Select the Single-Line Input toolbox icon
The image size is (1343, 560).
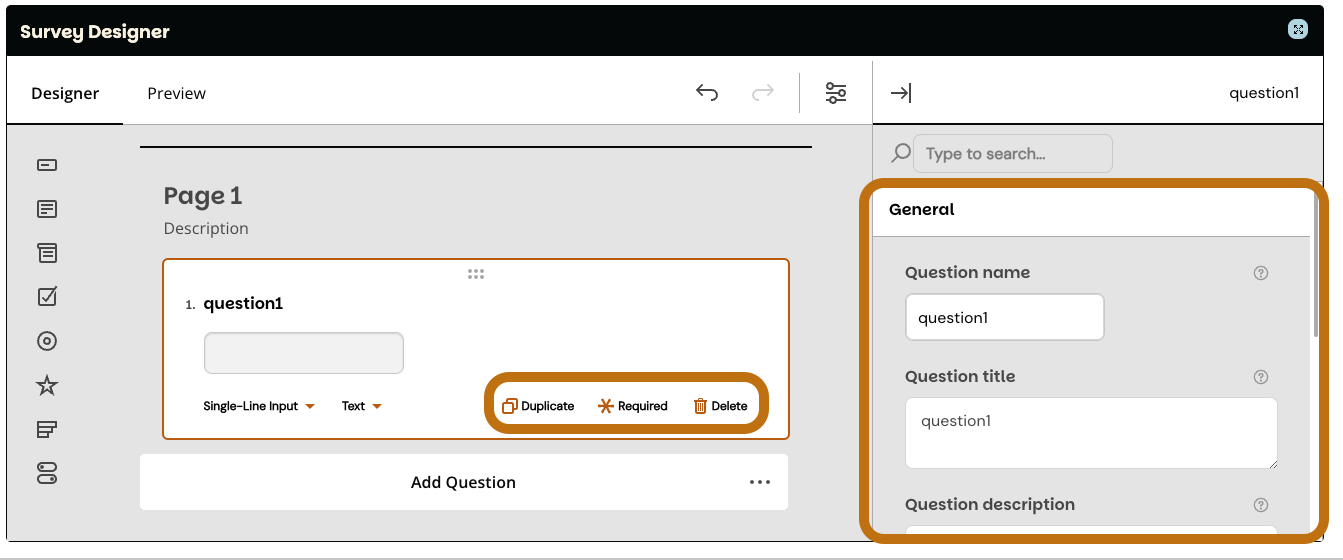tap(47, 165)
